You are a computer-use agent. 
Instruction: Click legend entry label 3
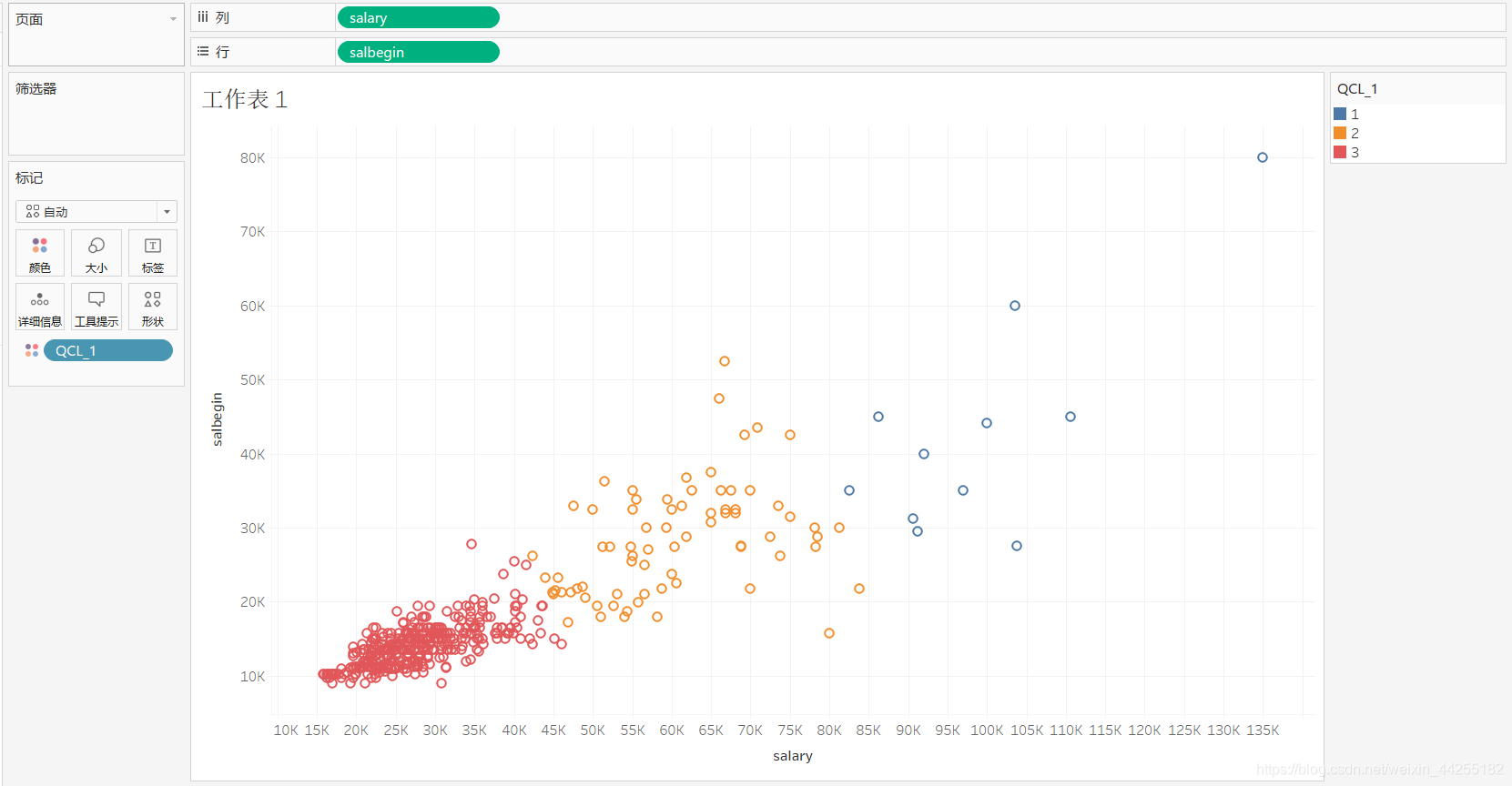point(1355,152)
